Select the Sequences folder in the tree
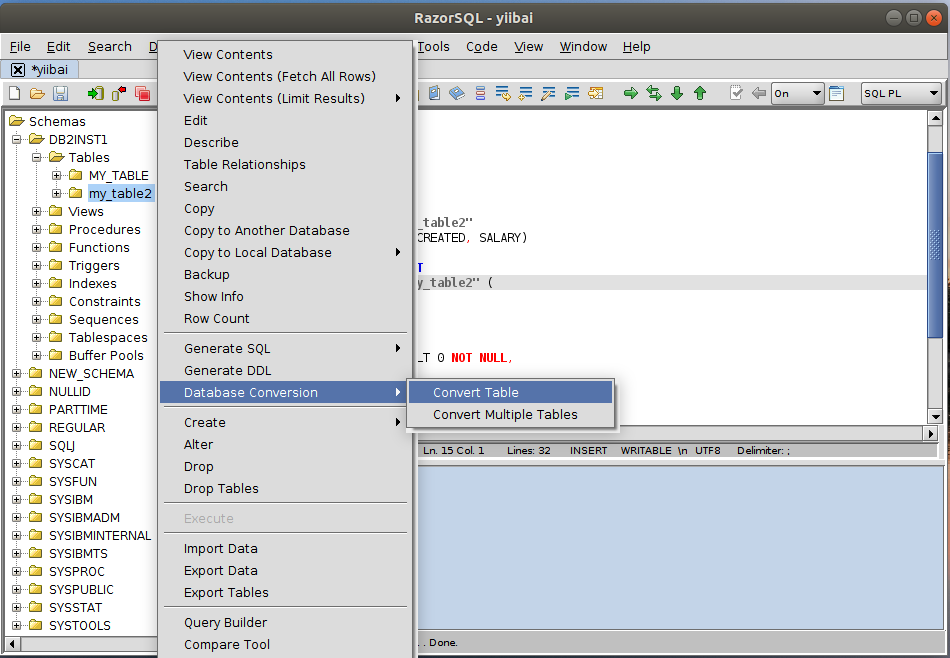 pos(104,319)
